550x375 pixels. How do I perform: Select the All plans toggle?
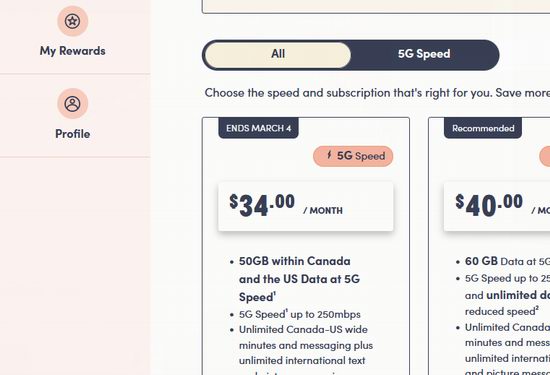(x=277, y=55)
